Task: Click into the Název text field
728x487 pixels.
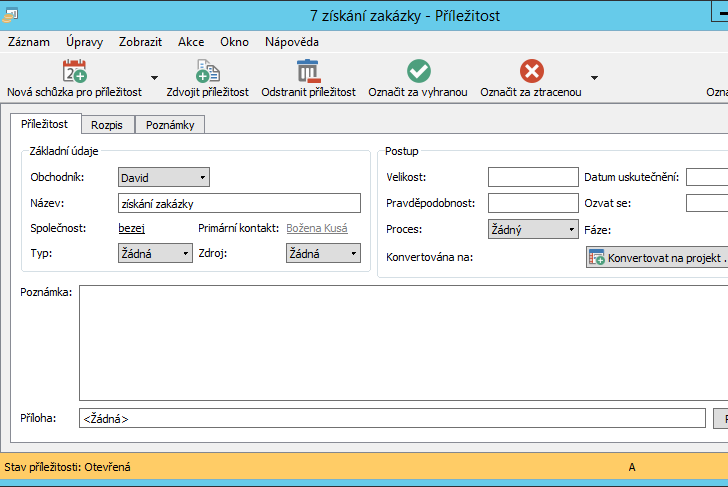Action: [237, 203]
